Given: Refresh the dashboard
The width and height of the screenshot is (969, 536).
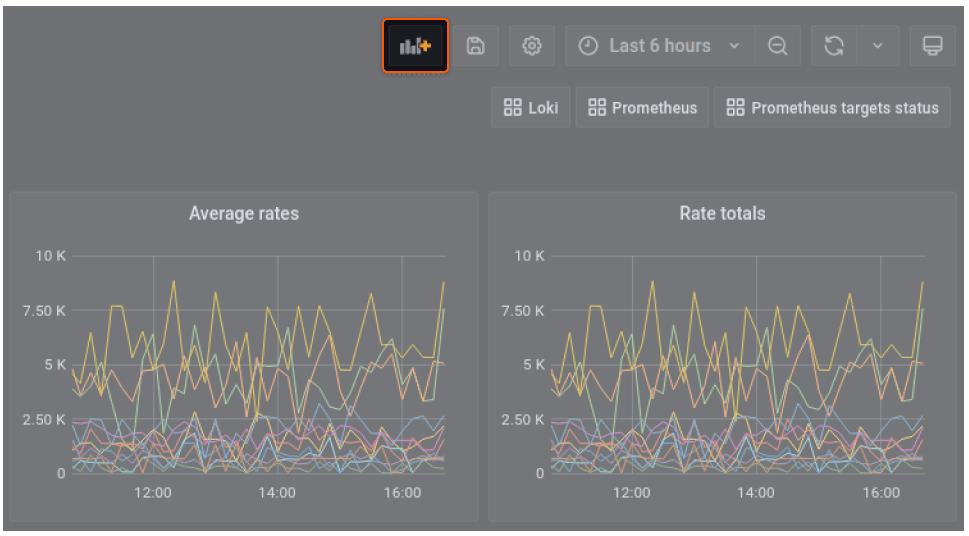Looking at the screenshot, I should click(x=834, y=46).
